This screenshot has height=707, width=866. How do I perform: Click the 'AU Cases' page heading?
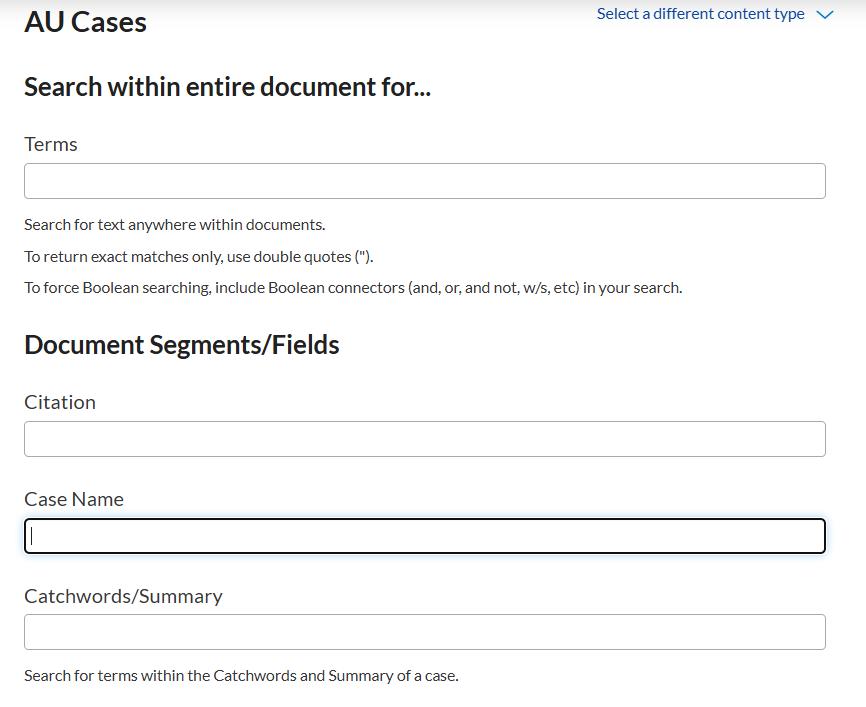[85, 22]
